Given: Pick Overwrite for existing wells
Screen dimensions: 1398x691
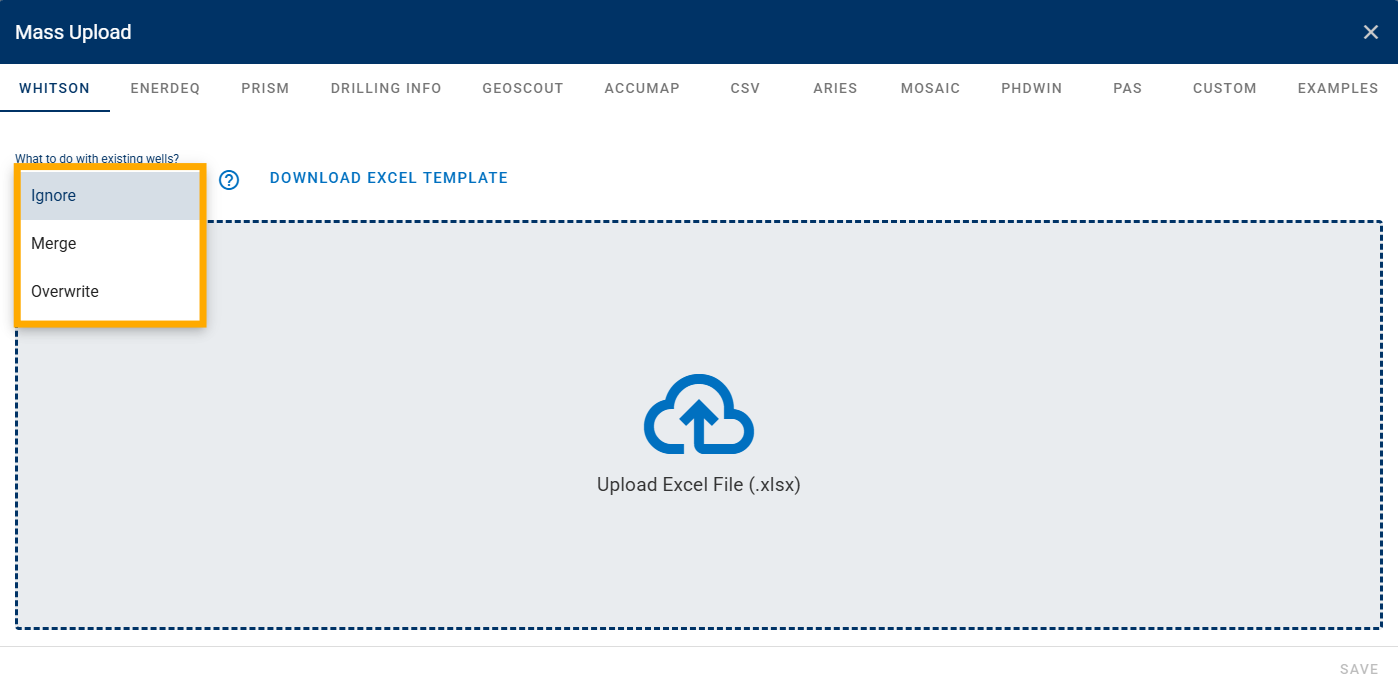Looking at the screenshot, I should [x=110, y=292].
